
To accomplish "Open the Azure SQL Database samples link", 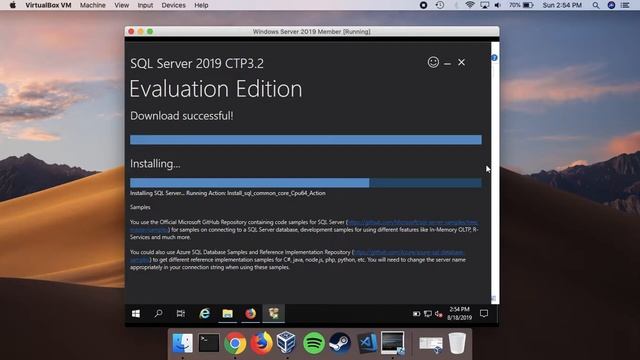I will click(x=409, y=253).
